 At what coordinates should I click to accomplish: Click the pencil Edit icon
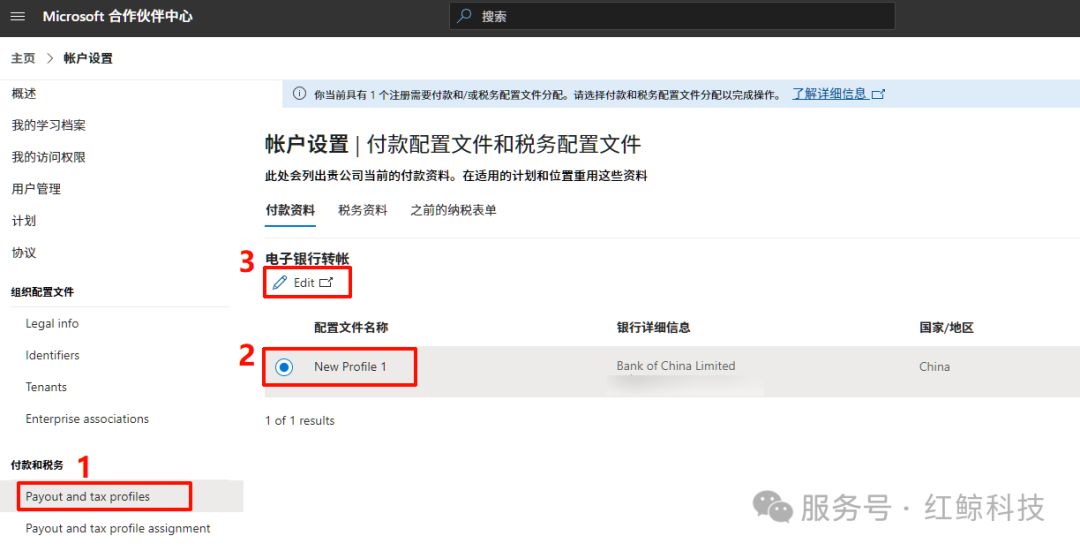click(280, 282)
